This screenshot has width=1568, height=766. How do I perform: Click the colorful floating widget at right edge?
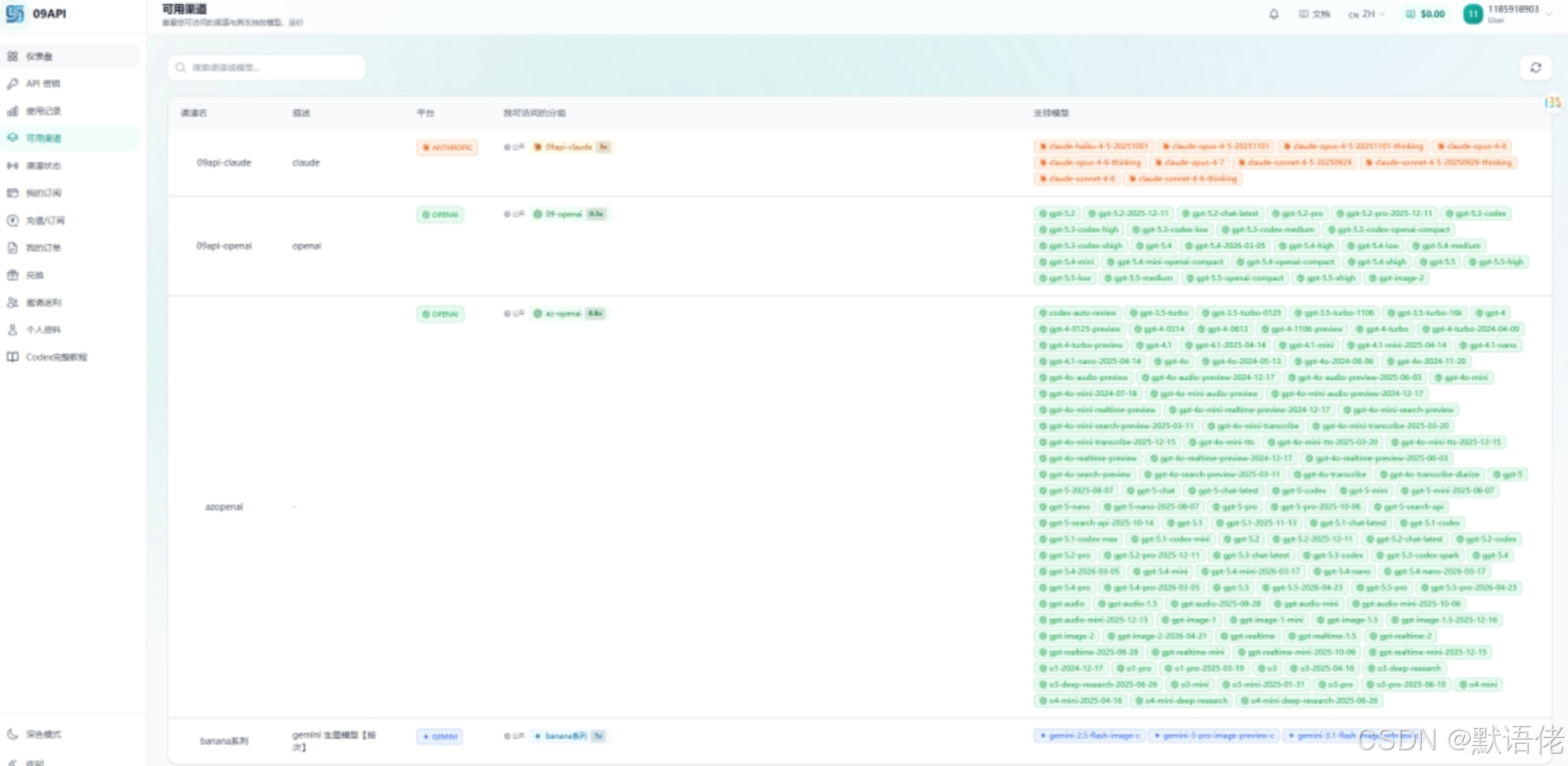point(1553,102)
